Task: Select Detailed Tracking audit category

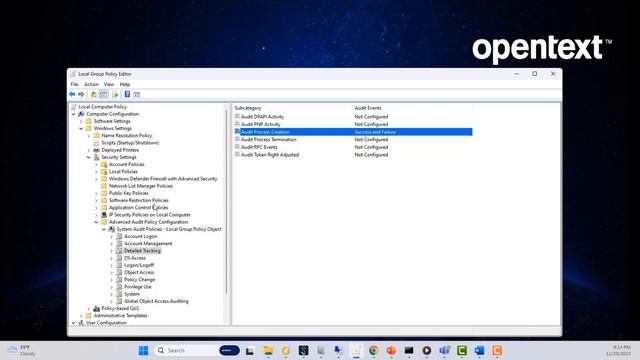Action: (142, 251)
